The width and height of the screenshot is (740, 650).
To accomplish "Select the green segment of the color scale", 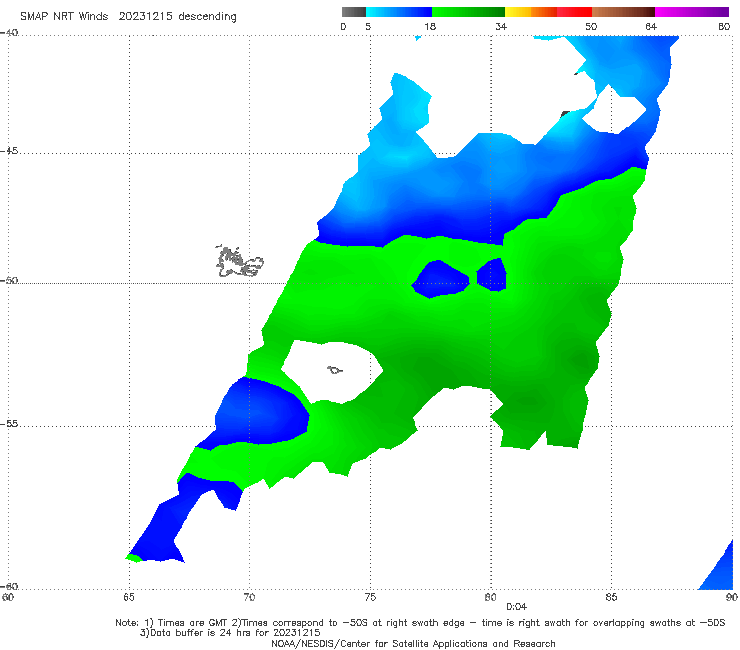I will point(468,12).
